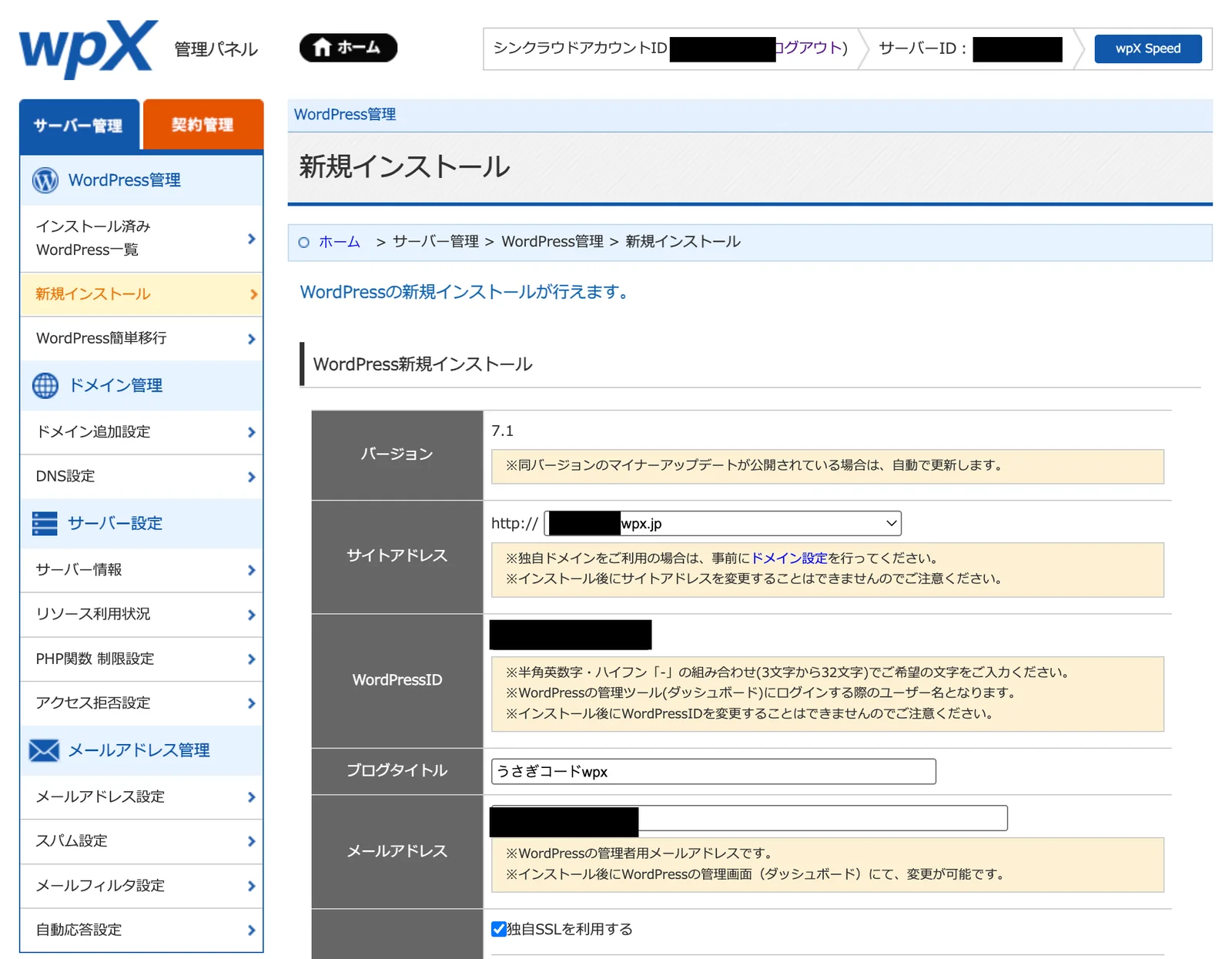Click the WordPressID input field

tap(571, 635)
